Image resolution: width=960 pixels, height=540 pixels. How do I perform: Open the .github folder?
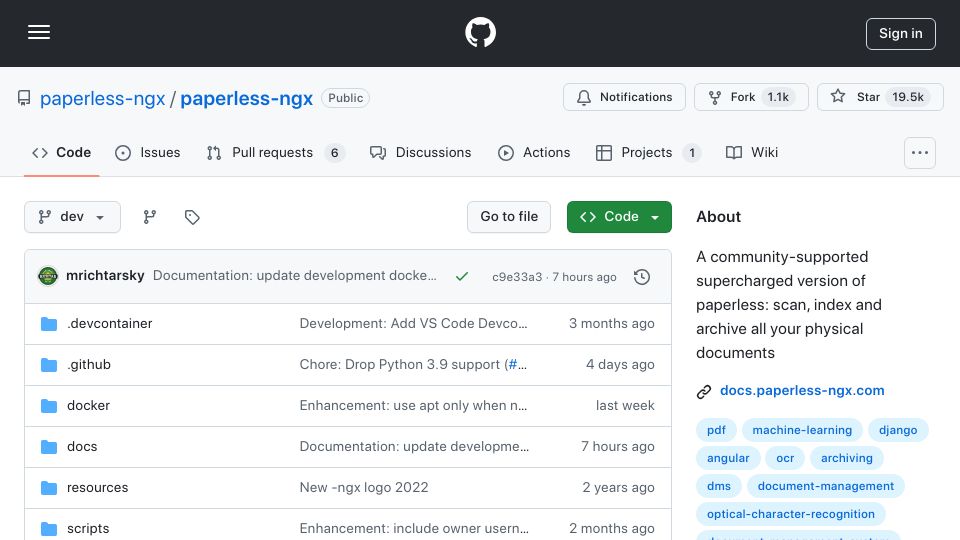(x=89, y=364)
